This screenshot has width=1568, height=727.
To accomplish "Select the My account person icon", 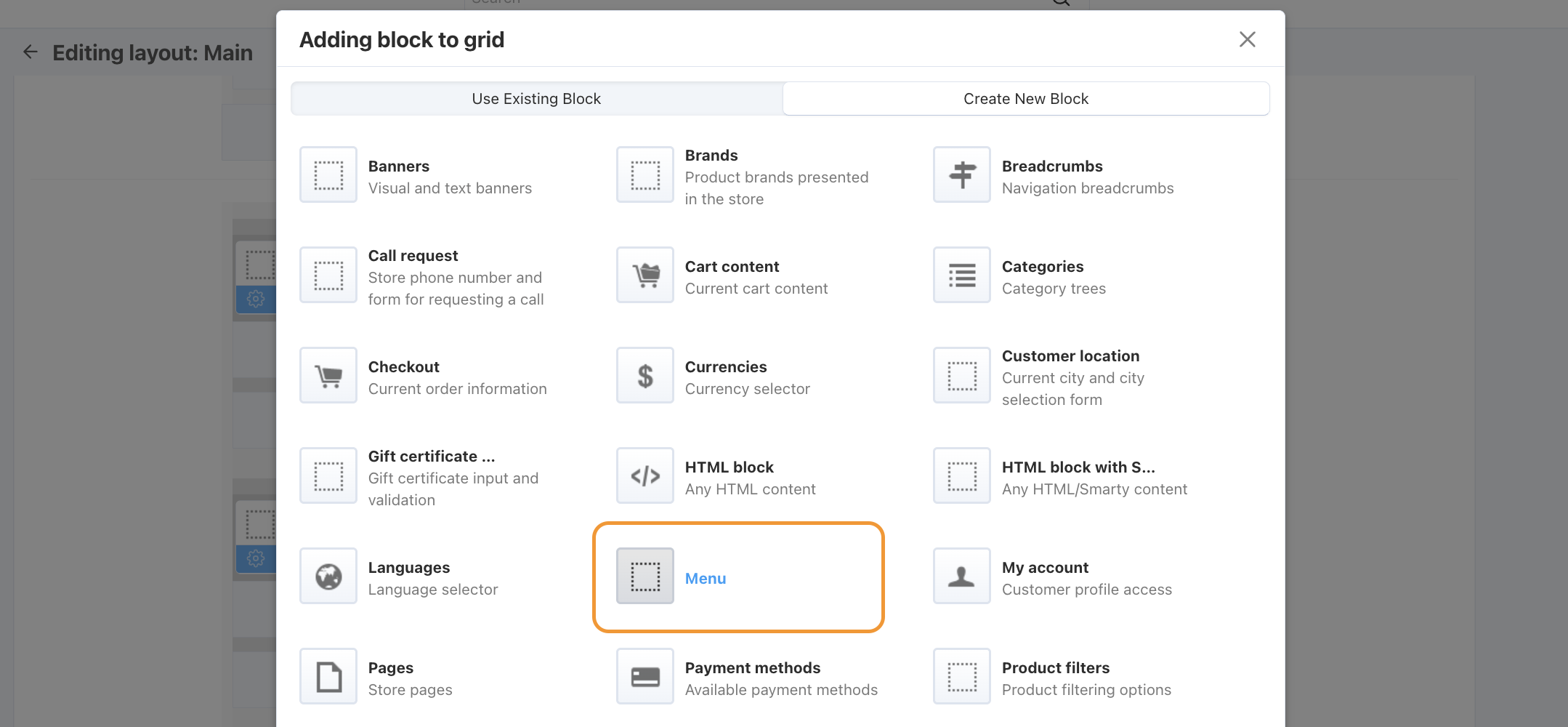I will click(x=962, y=577).
